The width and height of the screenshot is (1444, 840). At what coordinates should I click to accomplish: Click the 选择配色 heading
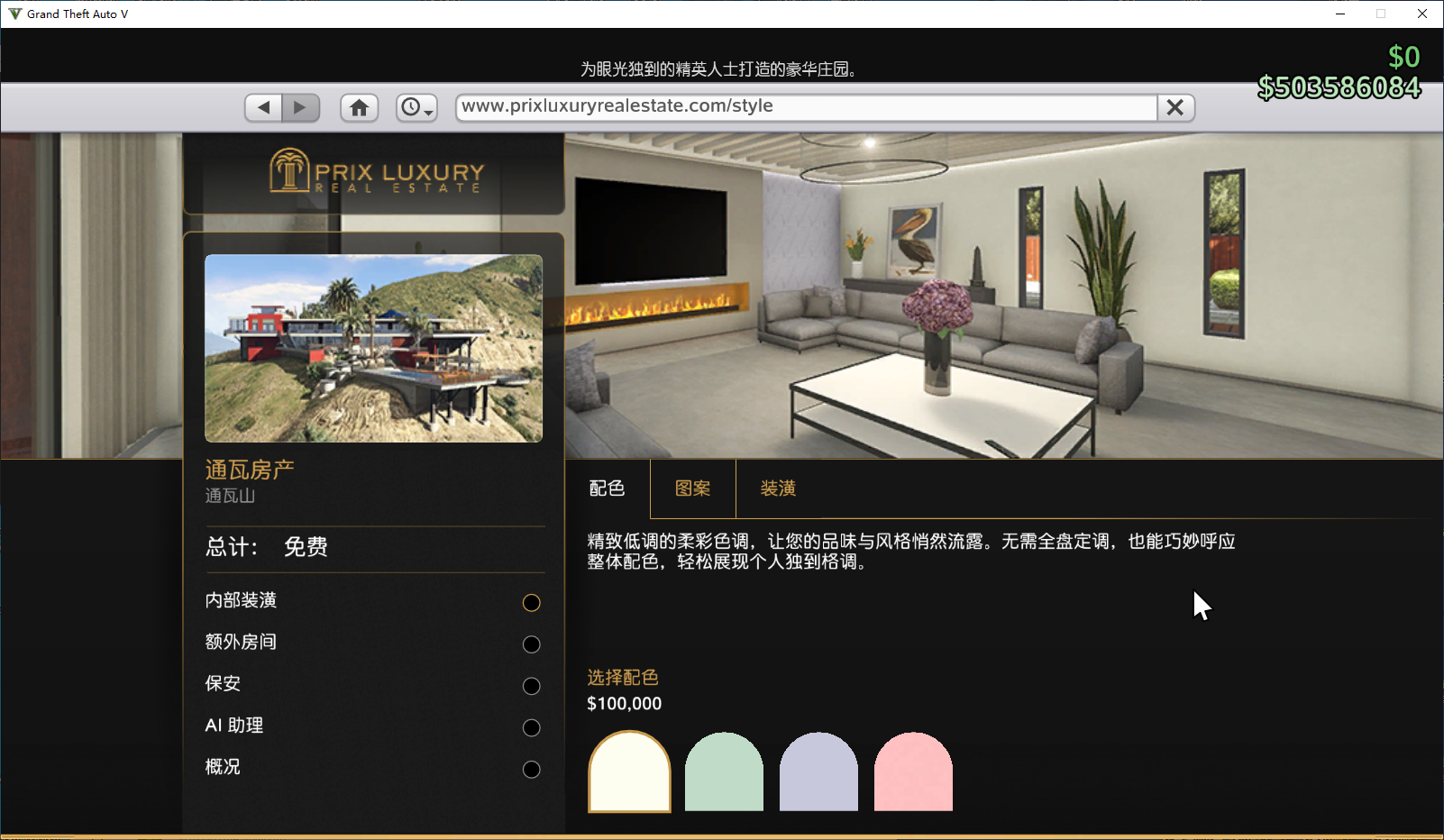click(x=623, y=678)
